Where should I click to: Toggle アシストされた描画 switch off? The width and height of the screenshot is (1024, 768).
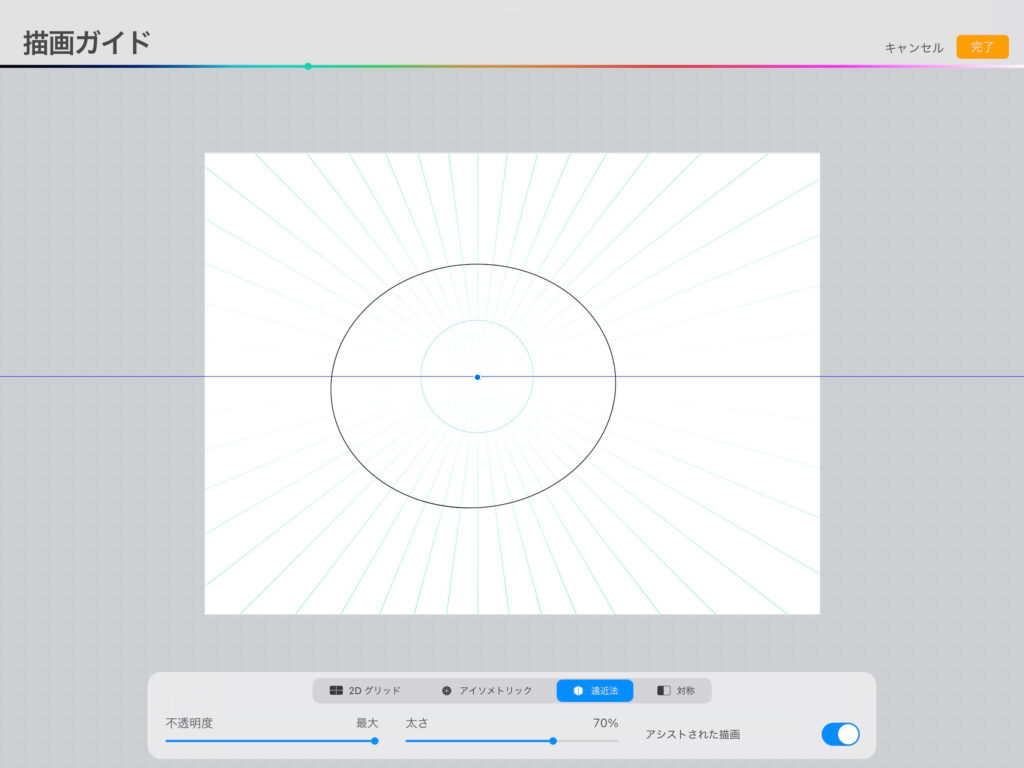840,734
